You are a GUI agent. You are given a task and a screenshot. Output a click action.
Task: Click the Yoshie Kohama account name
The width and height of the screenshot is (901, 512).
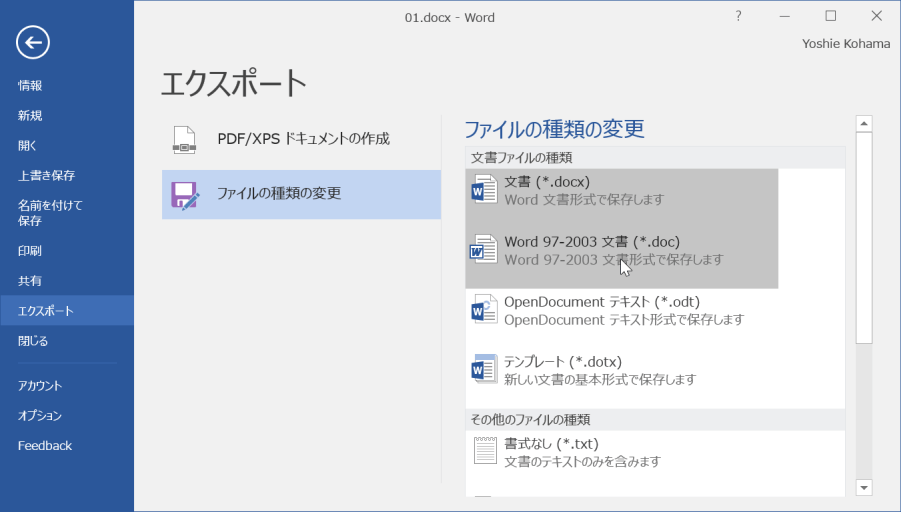pos(846,44)
